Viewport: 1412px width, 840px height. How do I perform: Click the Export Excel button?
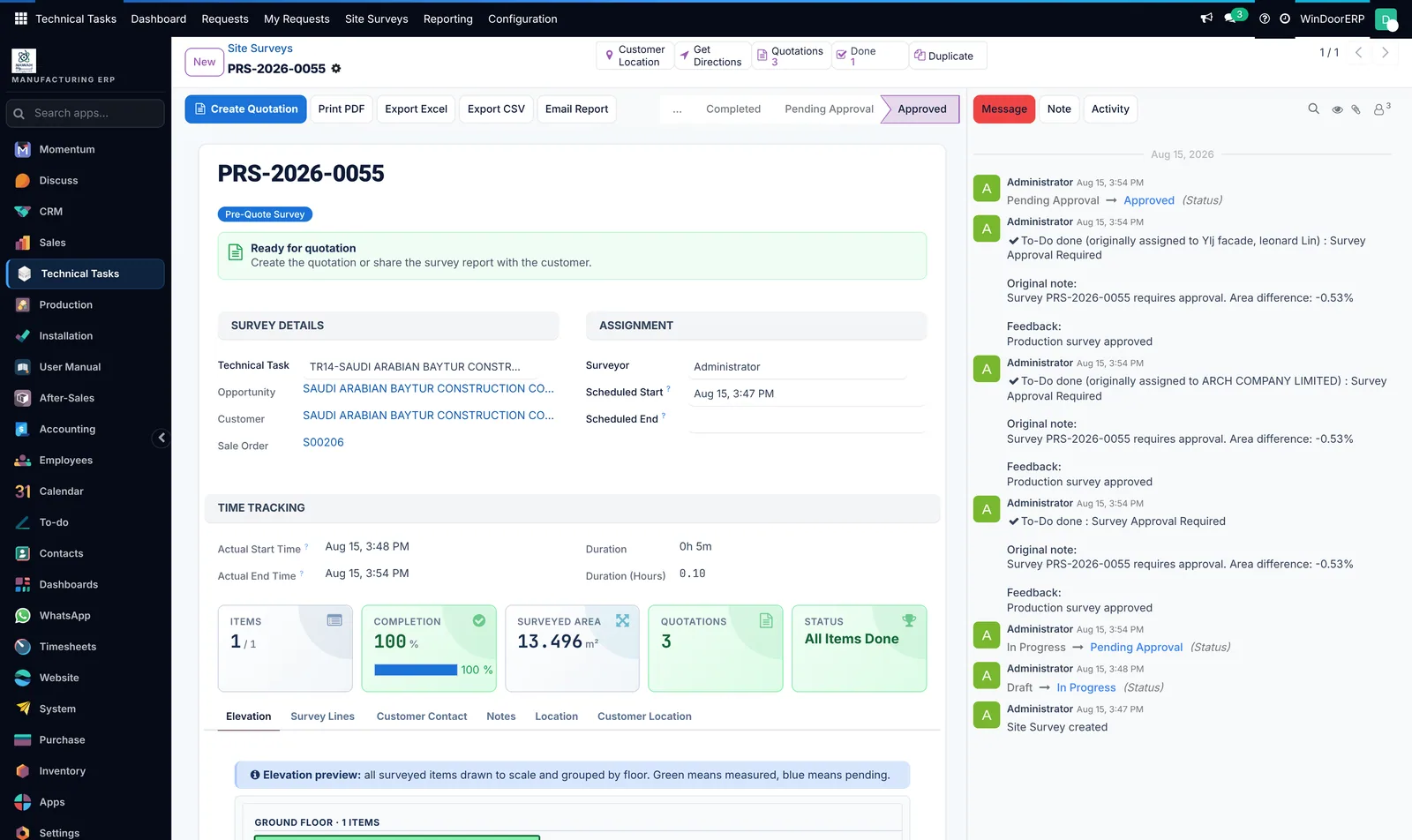point(416,109)
